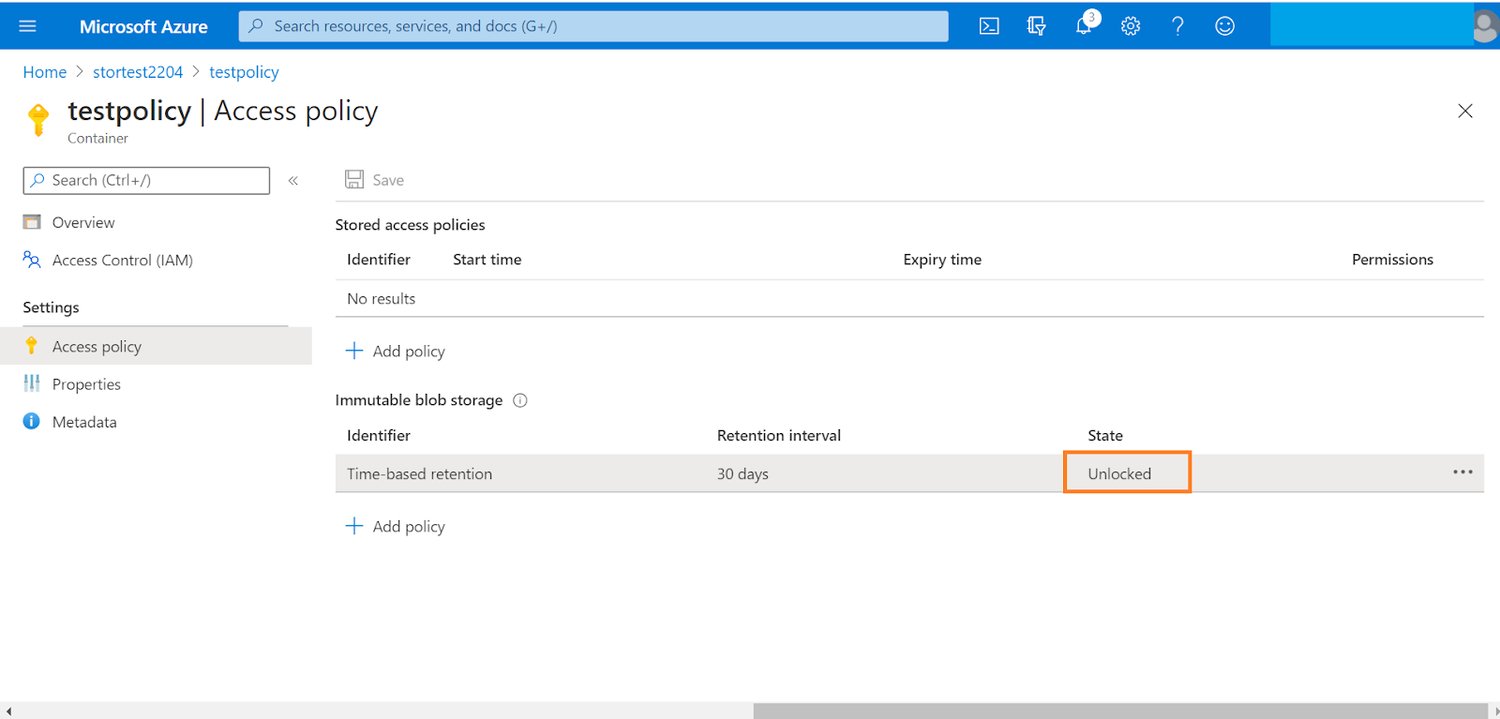Screen dimensions: 1500x719
Task: Select Metadata in the sidebar
Action: point(84,422)
